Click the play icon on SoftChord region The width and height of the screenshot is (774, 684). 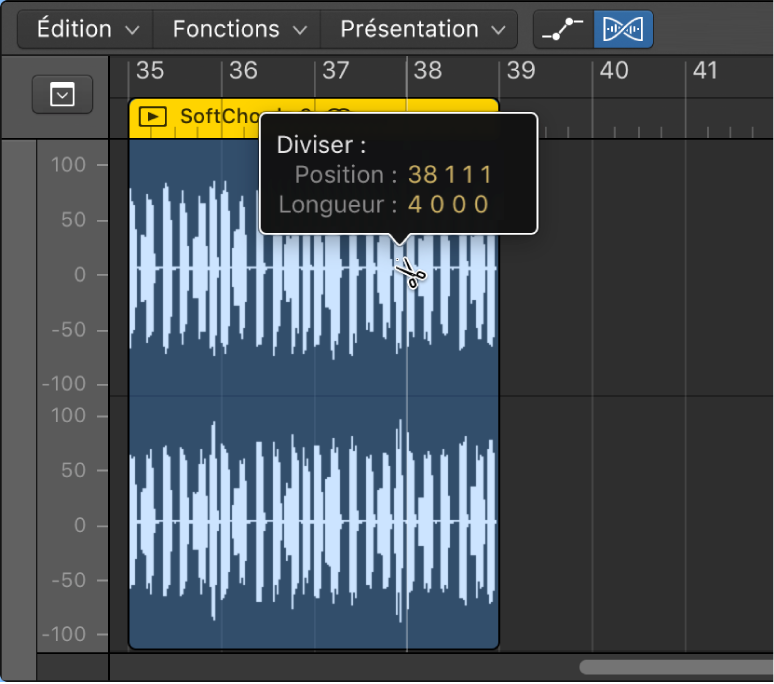pyautogui.click(x=153, y=117)
